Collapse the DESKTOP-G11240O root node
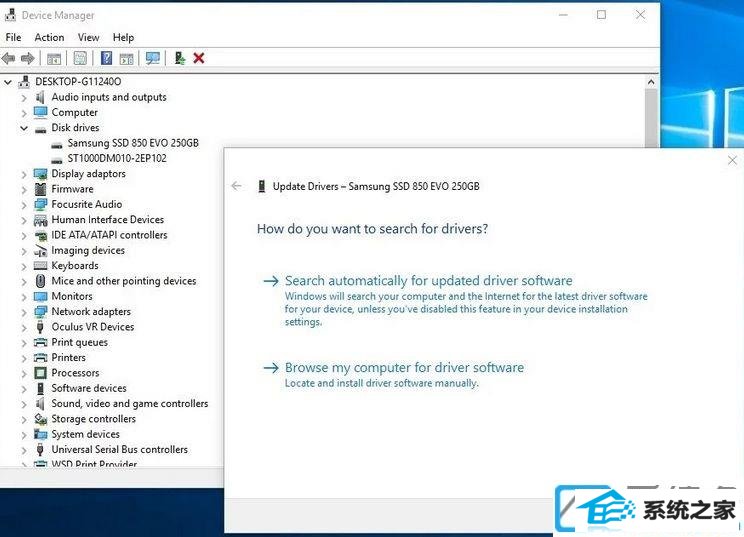The image size is (744, 537). coord(8,82)
